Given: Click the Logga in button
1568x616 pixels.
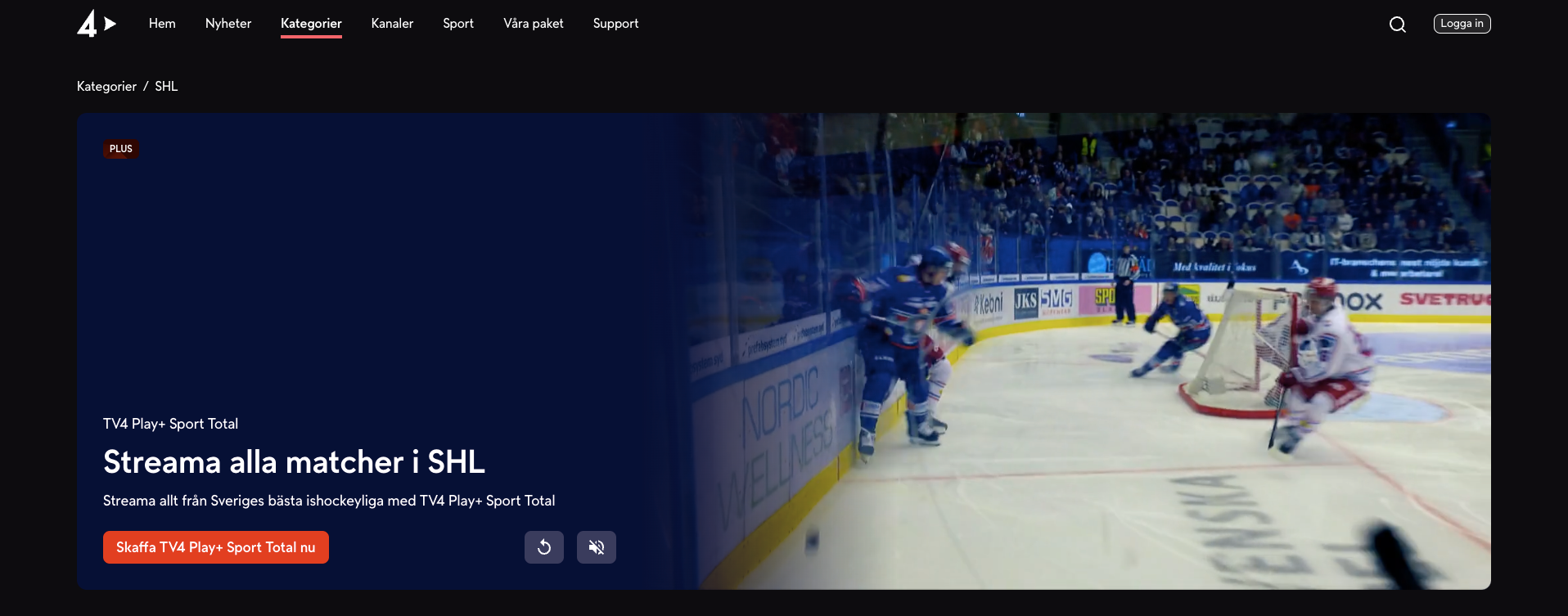Looking at the screenshot, I should (x=1462, y=24).
